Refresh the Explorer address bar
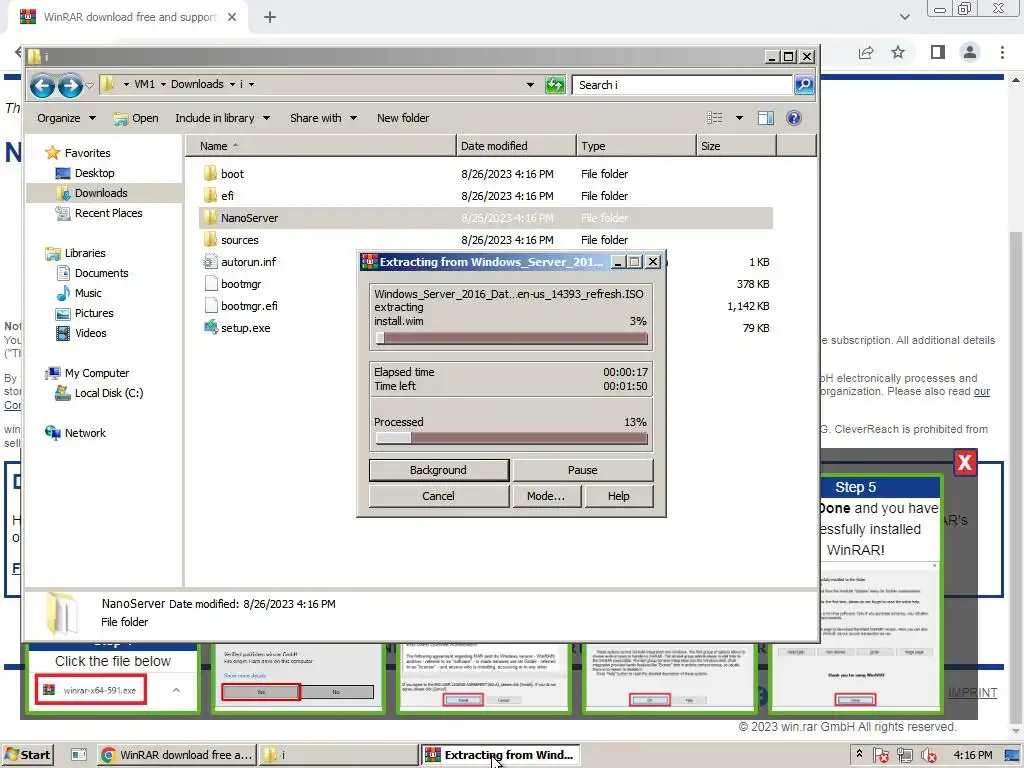This screenshot has height=768, width=1024. click(555, 85)
